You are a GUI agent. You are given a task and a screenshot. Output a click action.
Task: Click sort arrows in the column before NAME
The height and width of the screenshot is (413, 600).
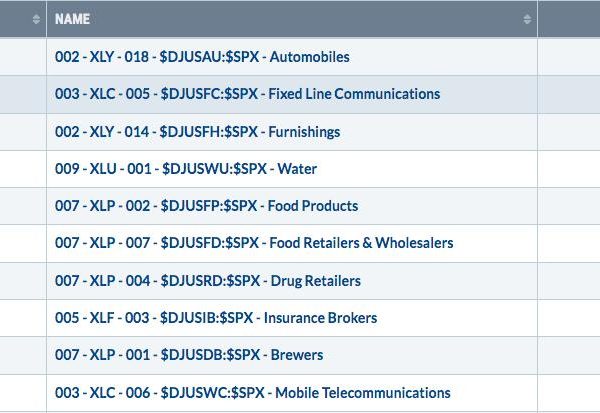36,19
